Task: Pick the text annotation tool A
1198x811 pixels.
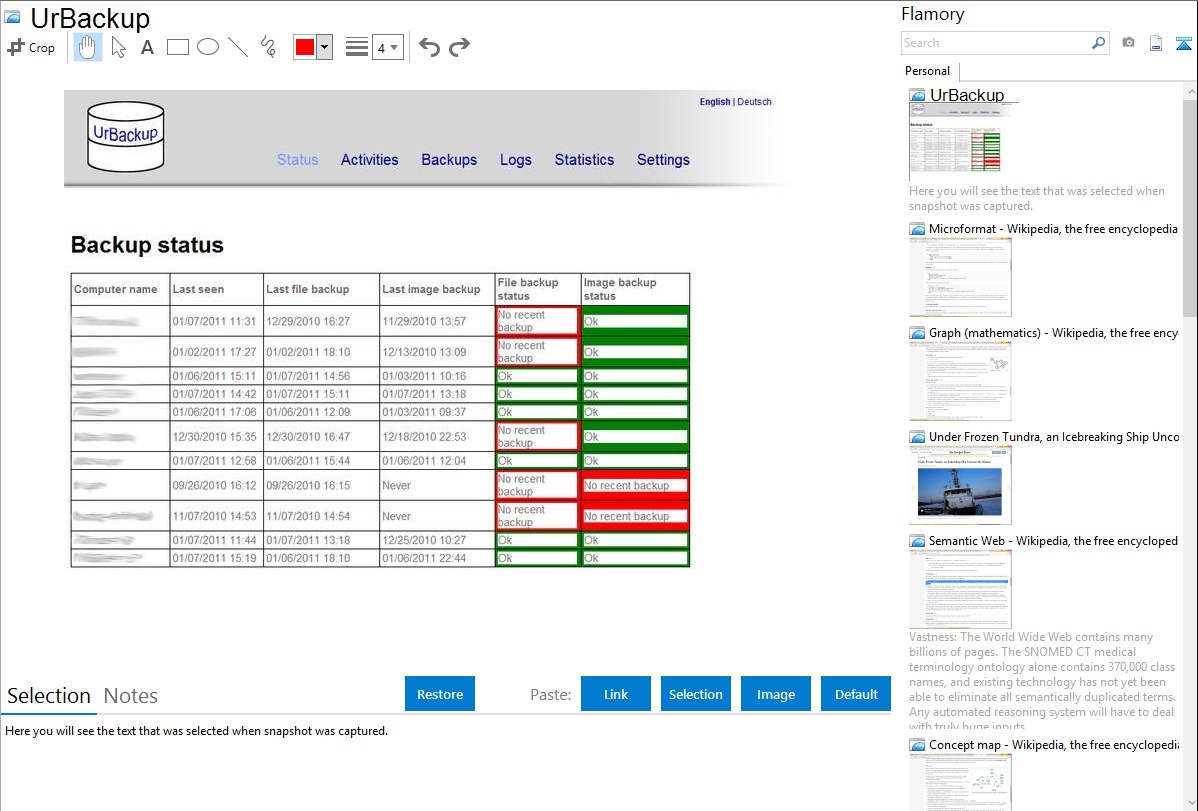Action: 147,47
